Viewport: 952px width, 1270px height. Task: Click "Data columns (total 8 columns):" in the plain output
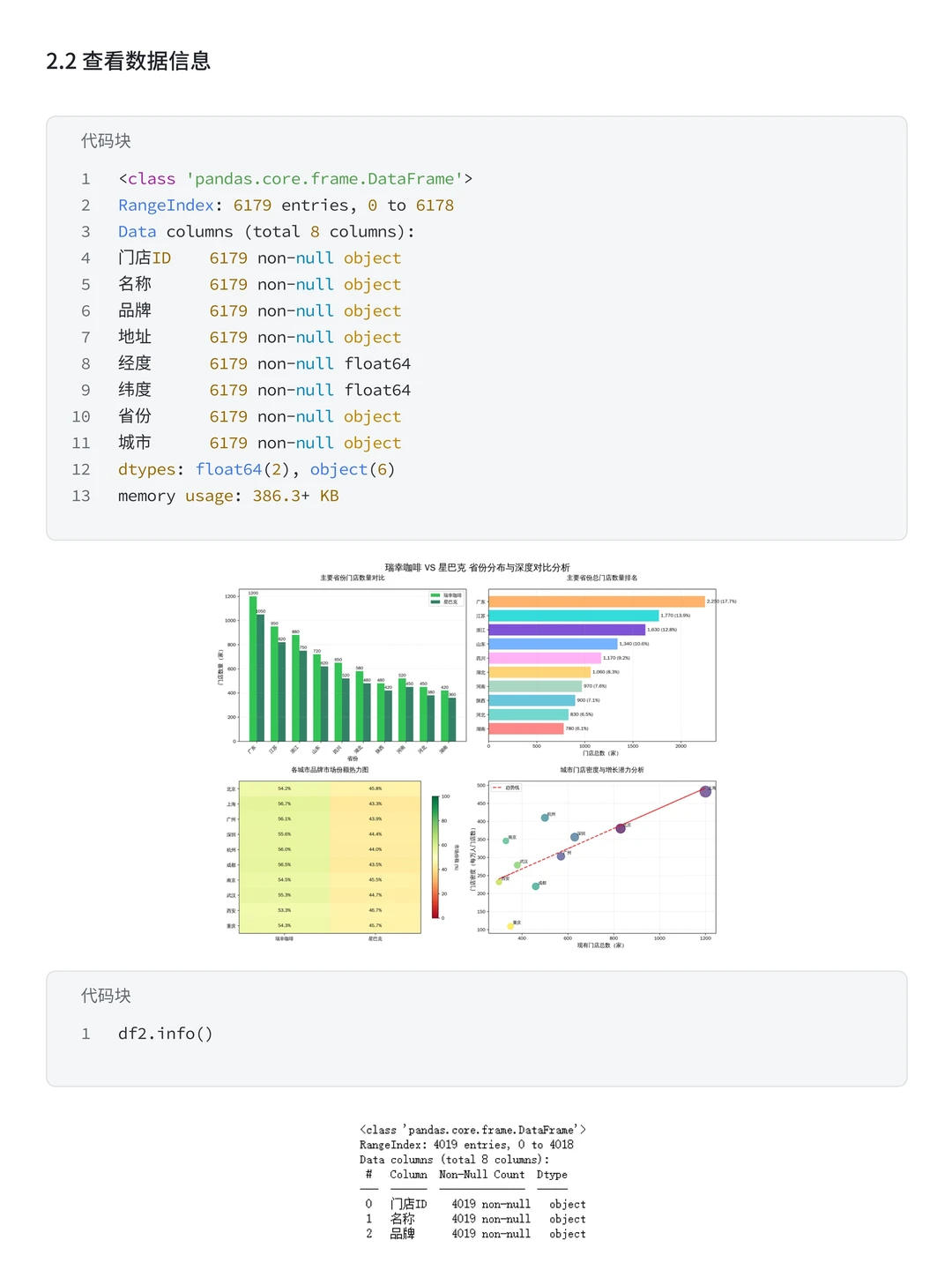point(454,1160)
